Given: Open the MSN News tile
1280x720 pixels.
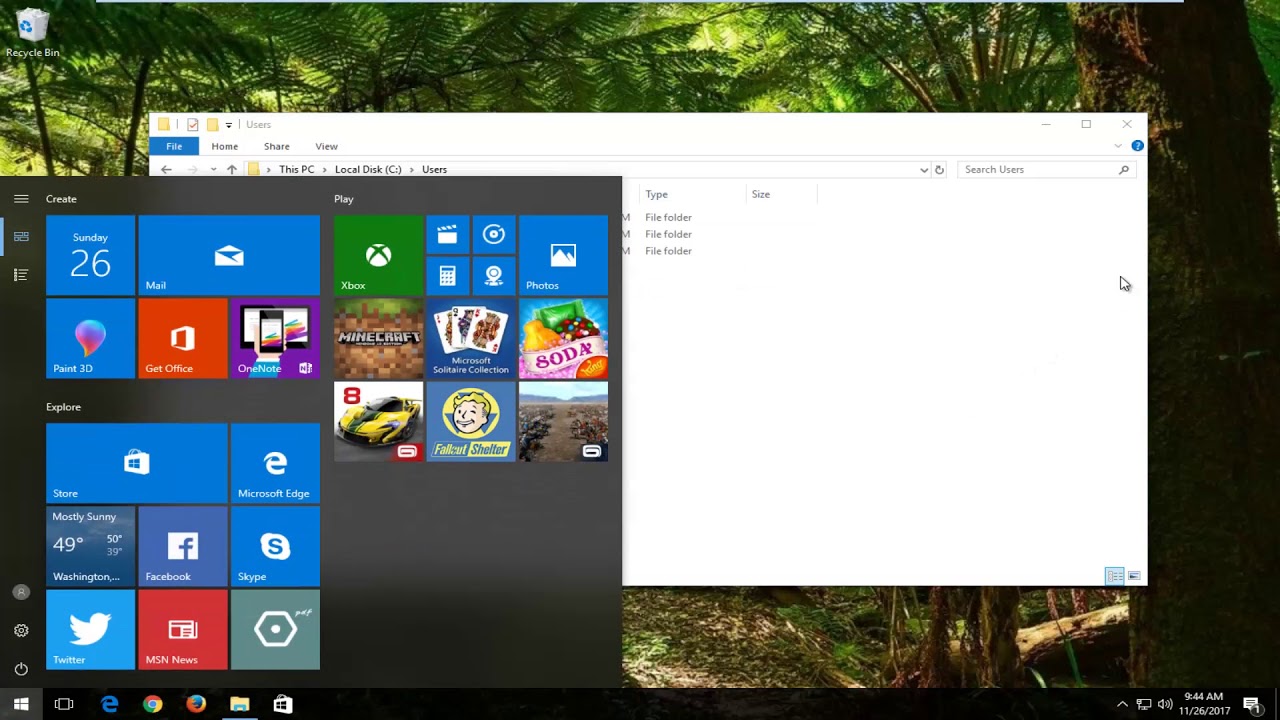Looking at the screenshot, I should click(183, 629).
